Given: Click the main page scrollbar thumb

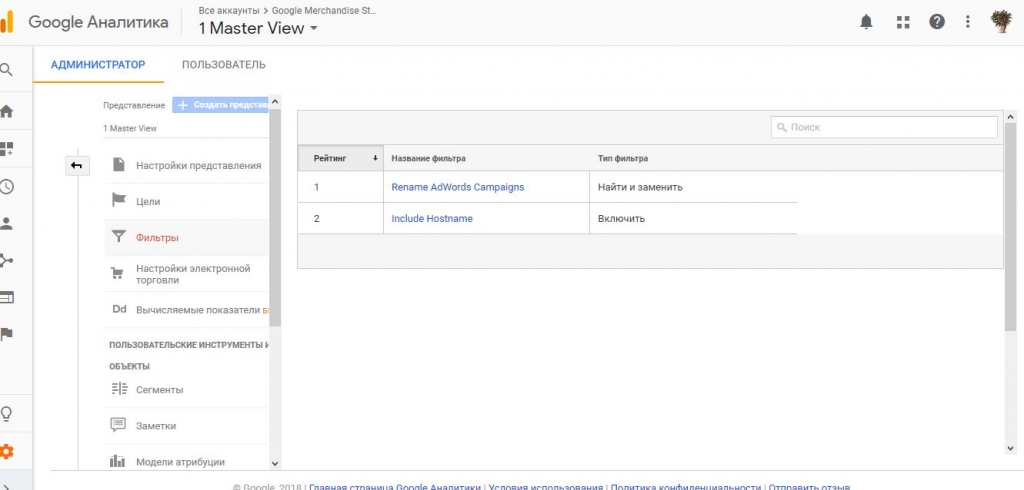Looking at the screenshot, I should coord(1011,226).
